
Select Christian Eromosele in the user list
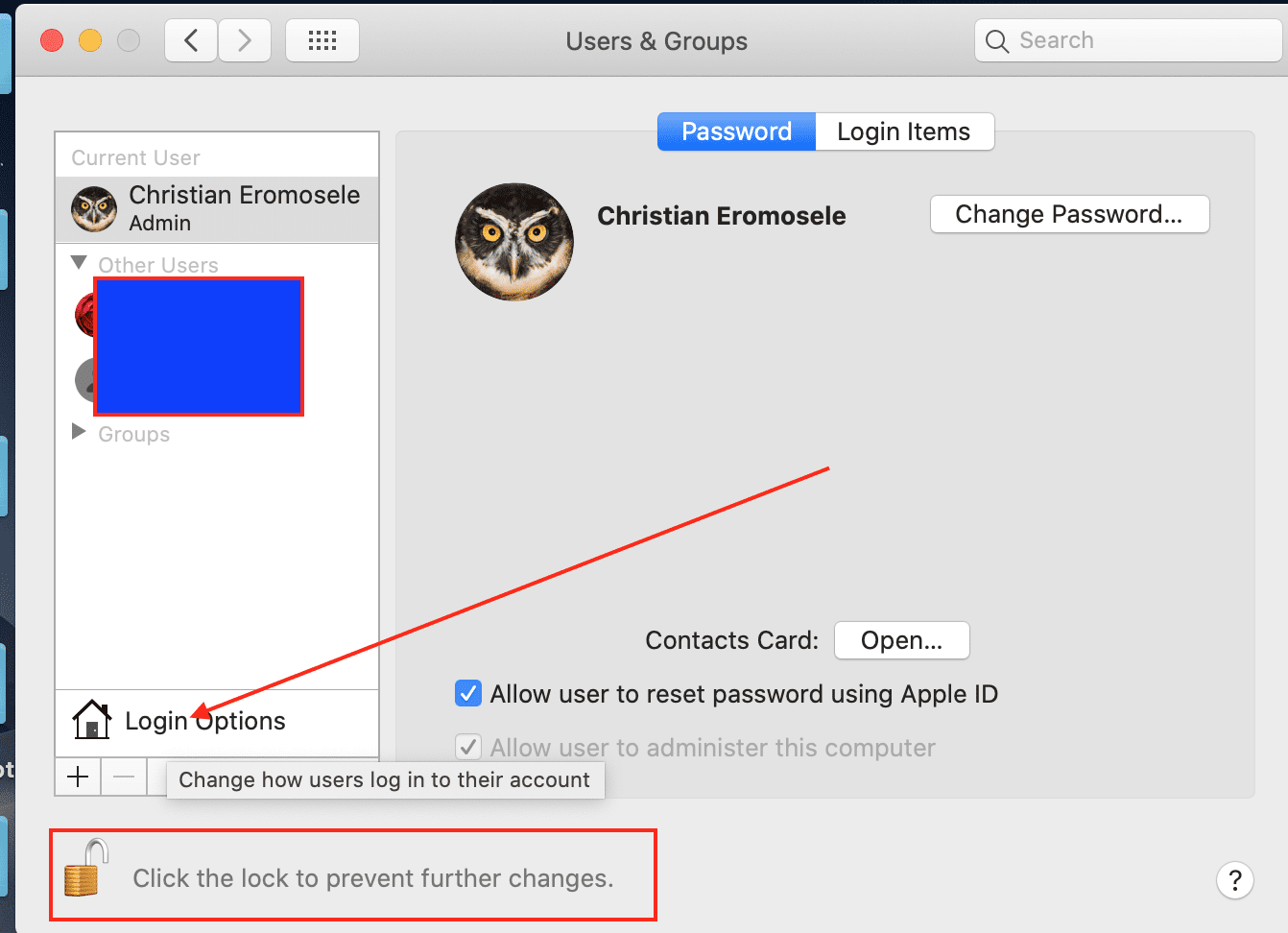[x=217, y=208]
